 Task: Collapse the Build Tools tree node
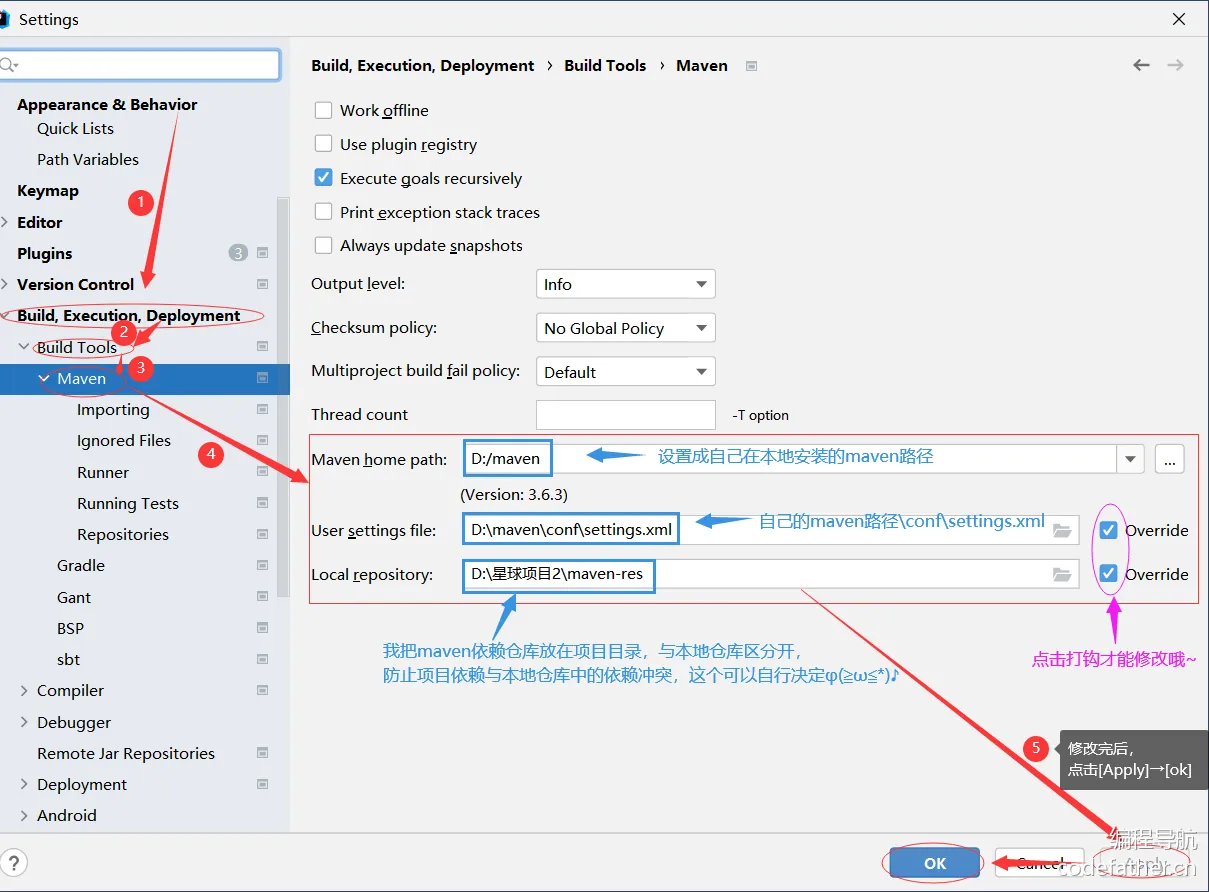coord(25,347)
